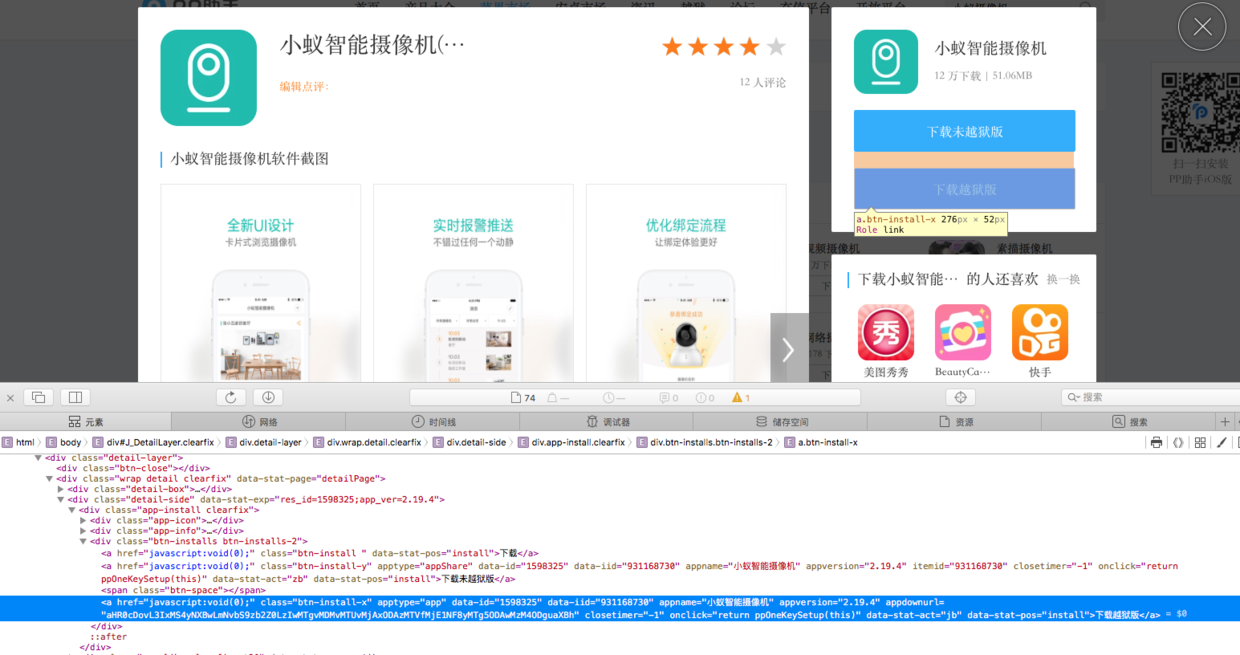Click the star rating of the app
The image size is (1240, 655).
click(724, 47)
